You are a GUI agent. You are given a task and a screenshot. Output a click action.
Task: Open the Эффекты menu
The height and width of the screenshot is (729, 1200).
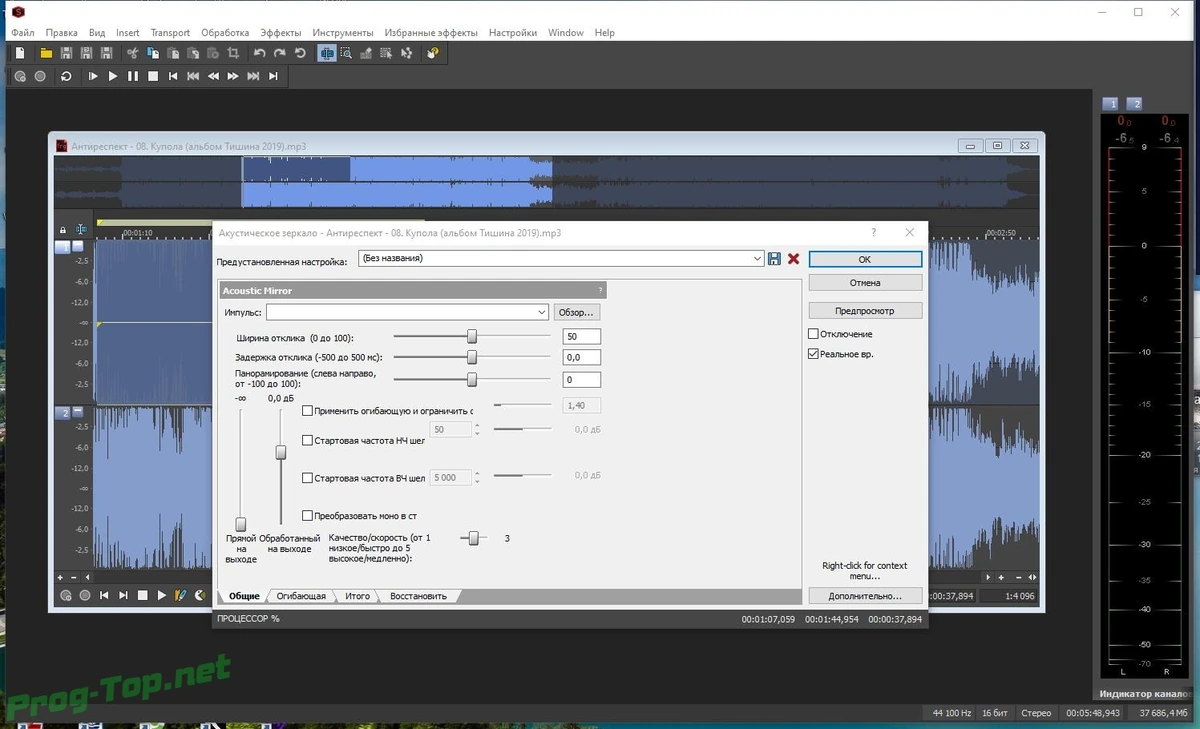[x=280, y=32]
